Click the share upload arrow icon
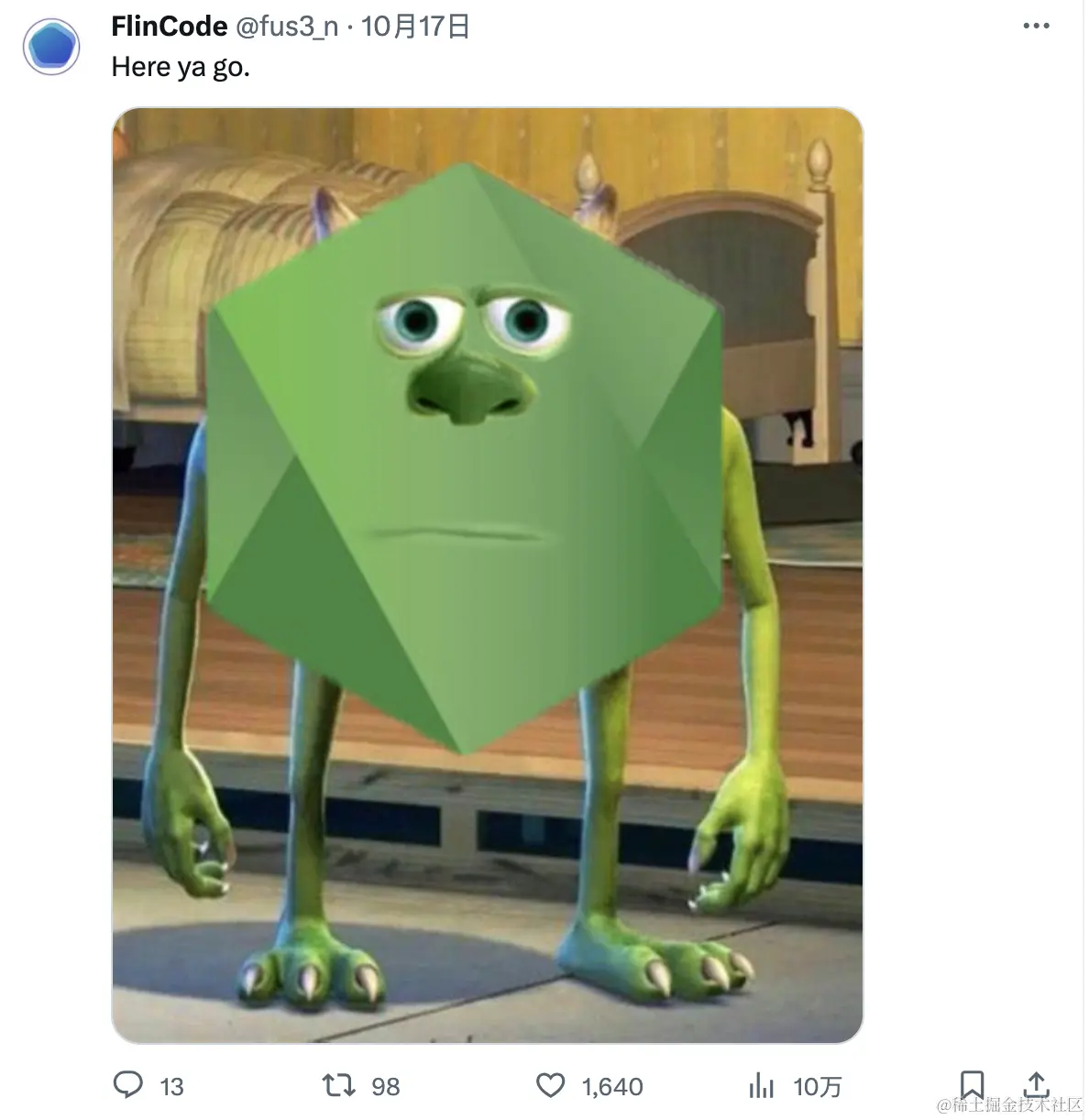Image resolution: width=1089 pixels, height=1120 pixels. [1036, 1084]
